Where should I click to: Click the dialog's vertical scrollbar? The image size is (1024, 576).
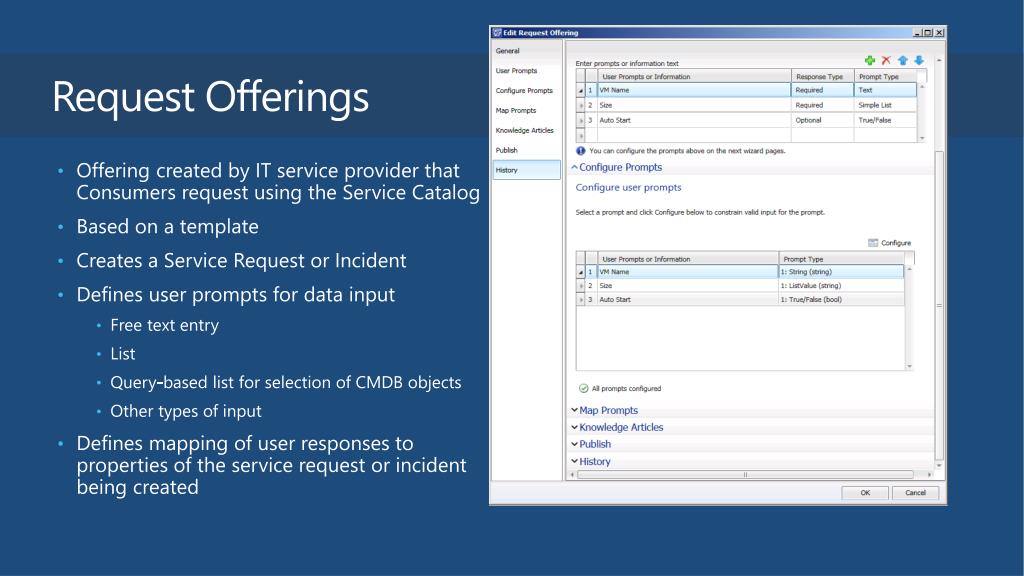point(939,305)
